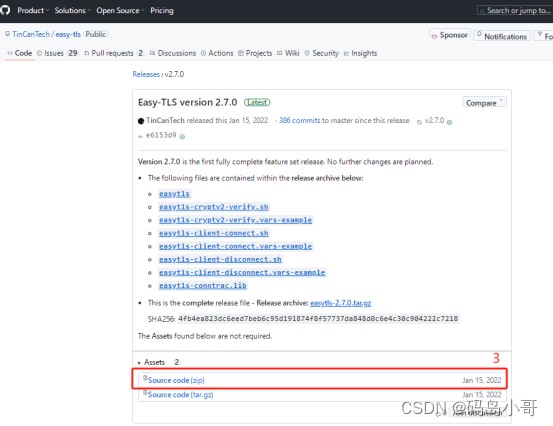Switch to the Issues tab
553x426 pixels.
tap(57, 53)
